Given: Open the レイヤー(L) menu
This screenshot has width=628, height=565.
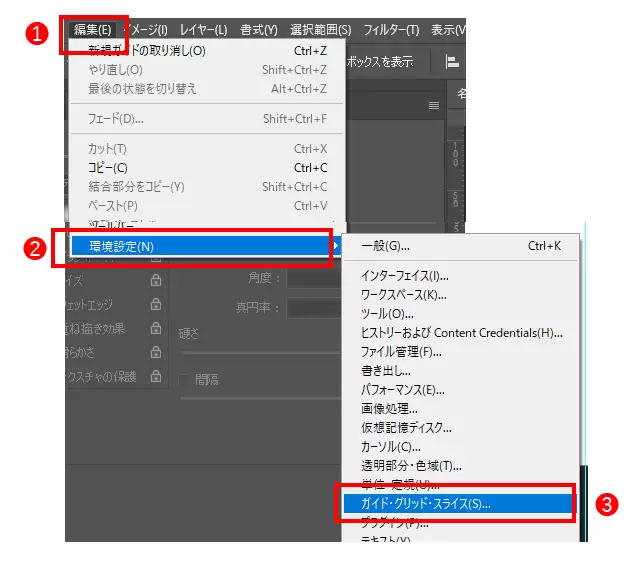Looking at the screenshot, I should coord(203,30).
